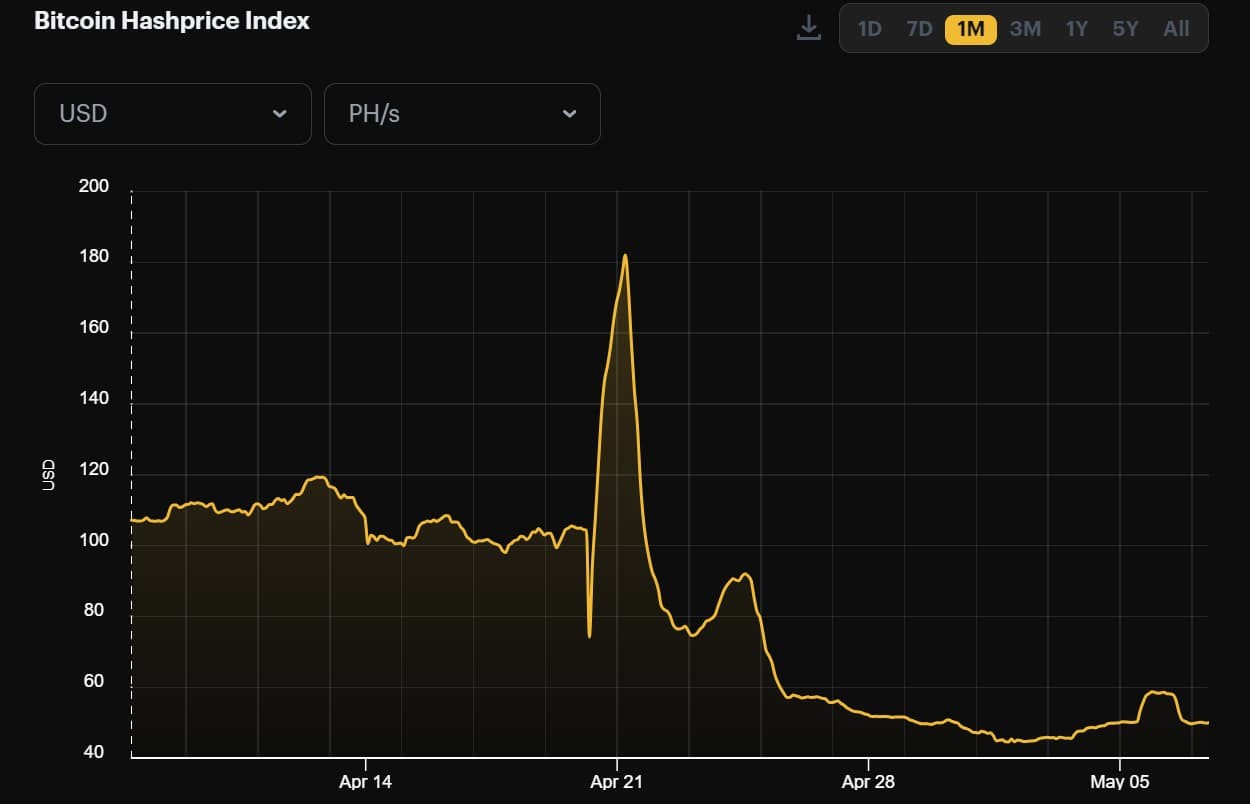Show the 1Y time range

(1076, 29)
